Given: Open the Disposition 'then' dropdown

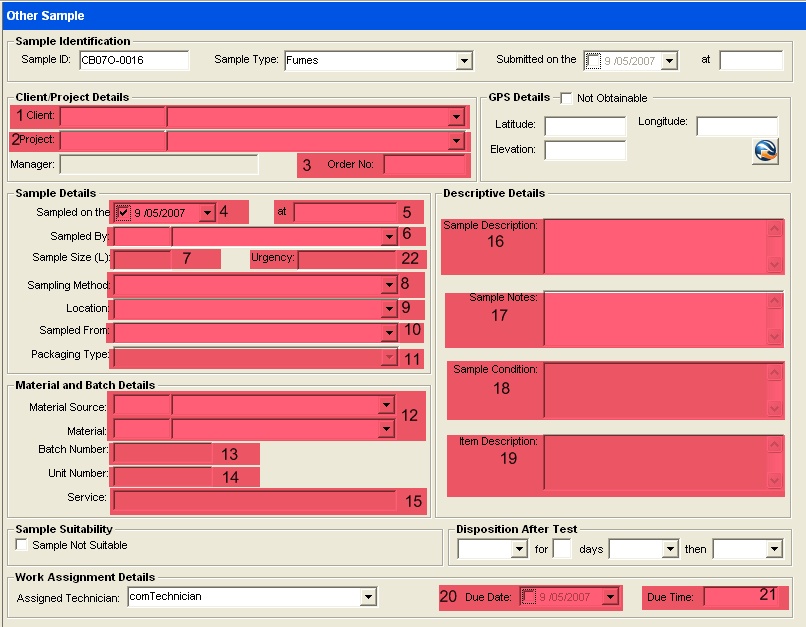Looking at the screenshot, I should (x=773, y=549).
